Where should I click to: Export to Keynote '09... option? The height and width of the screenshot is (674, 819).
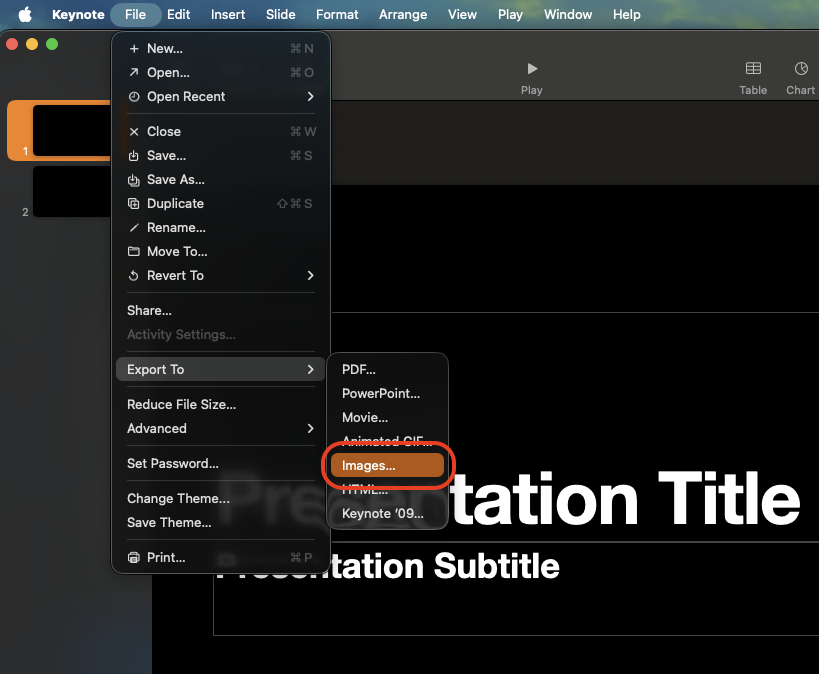coord(387,514)
